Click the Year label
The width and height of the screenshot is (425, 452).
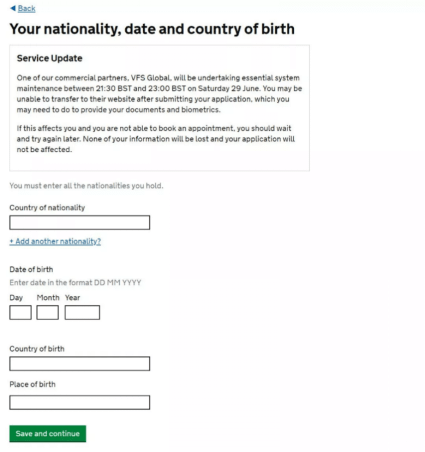coord(72,297)
